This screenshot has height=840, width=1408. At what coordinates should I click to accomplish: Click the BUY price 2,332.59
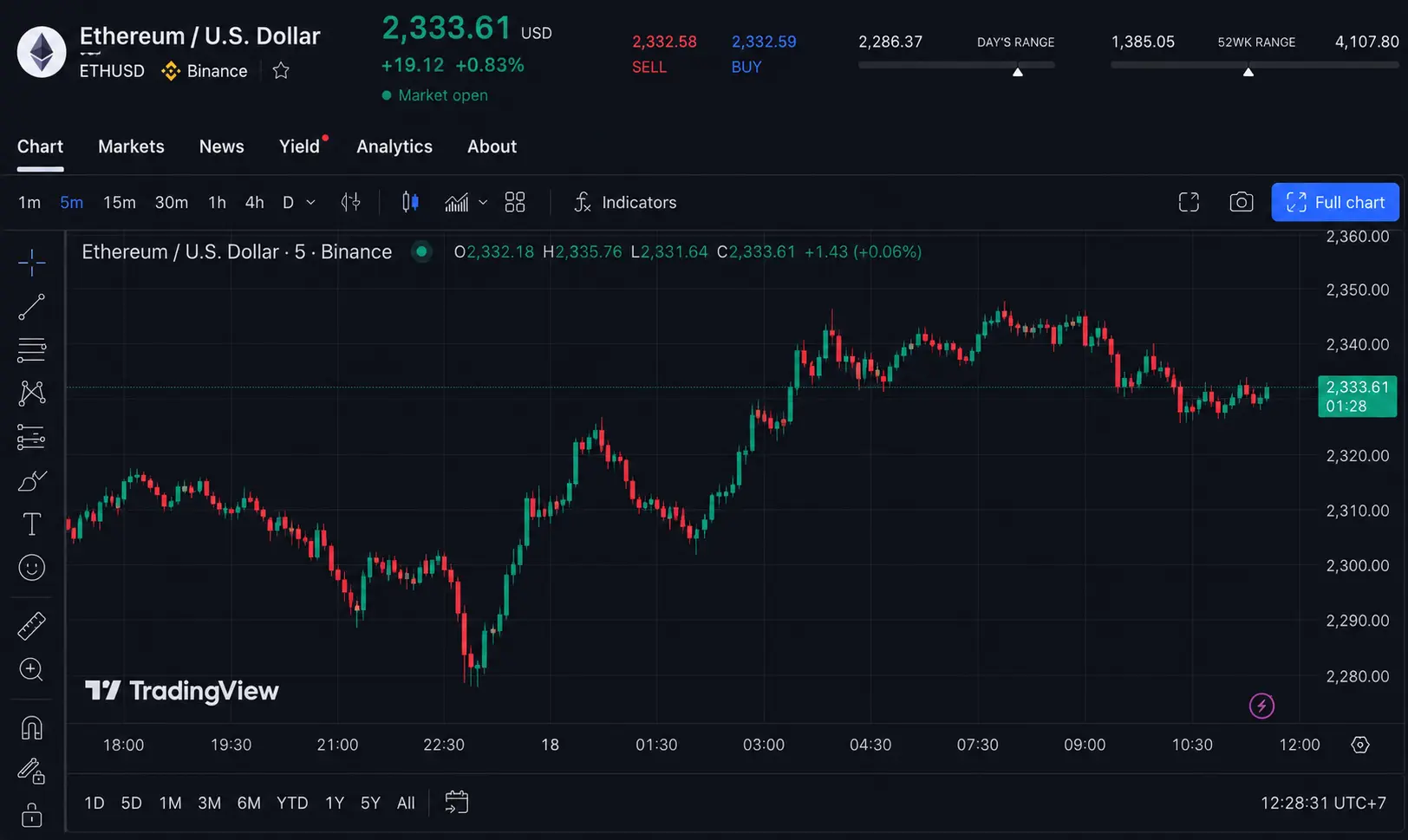[x=764, y=42]
